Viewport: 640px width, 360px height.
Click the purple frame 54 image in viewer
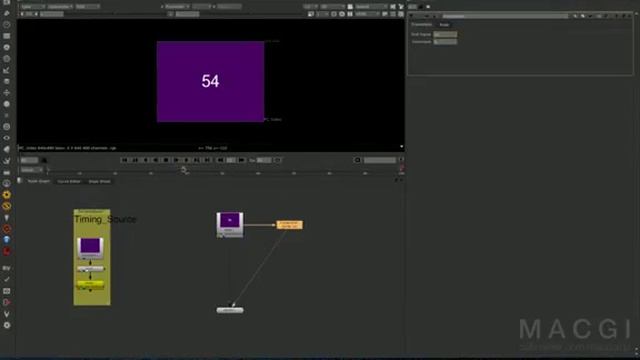coord(210,81)
